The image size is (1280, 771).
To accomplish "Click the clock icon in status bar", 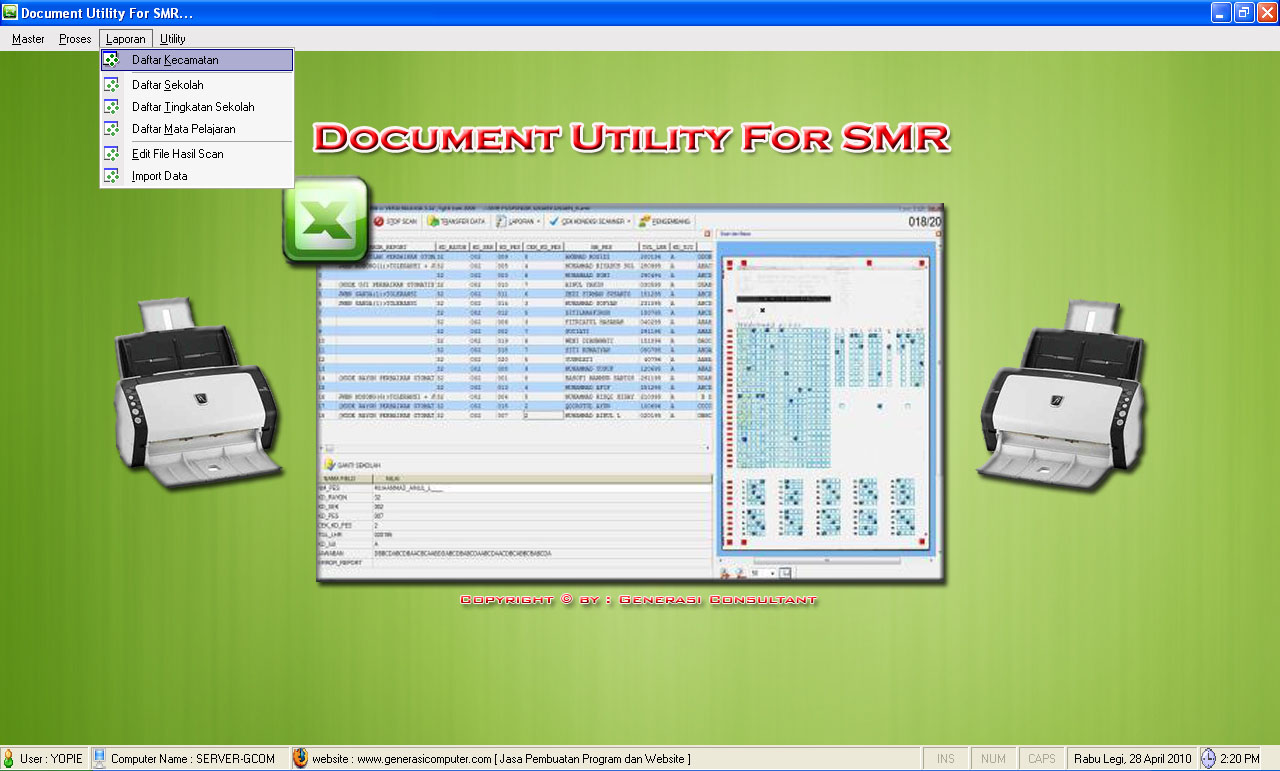I will tap(1208, 759).
